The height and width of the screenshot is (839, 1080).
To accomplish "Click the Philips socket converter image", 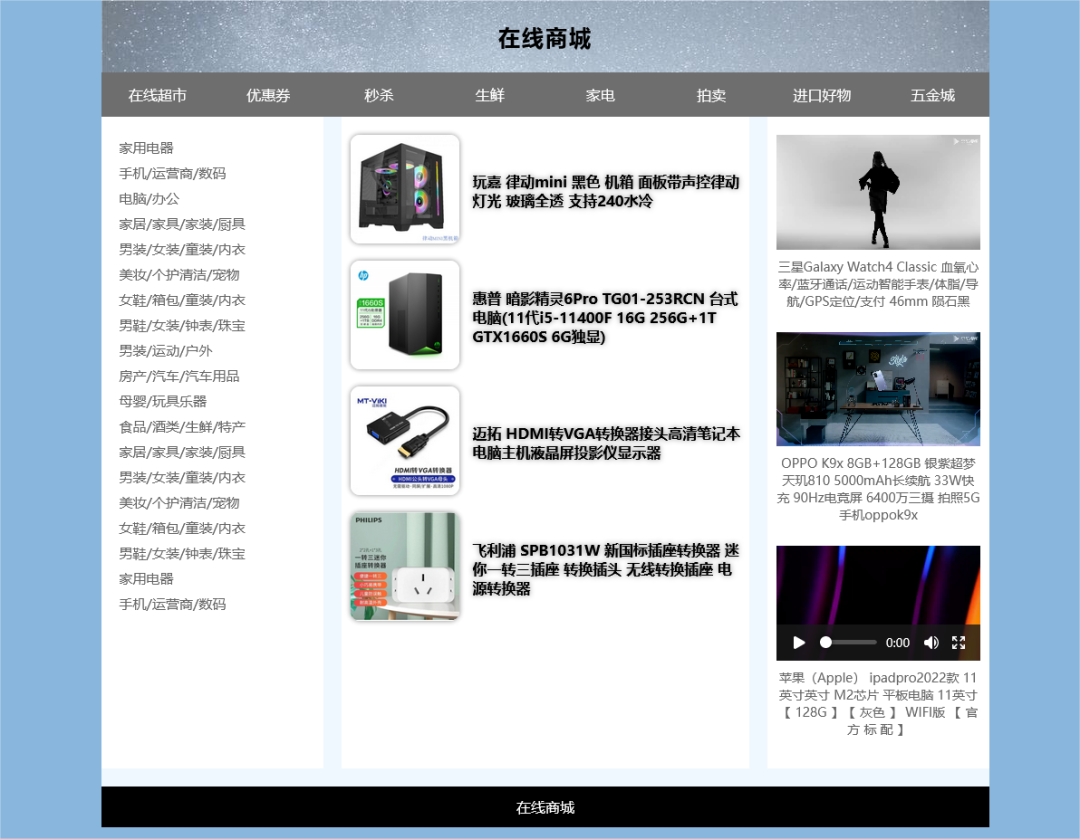I will pyautogui.click(x=405, y=567).
